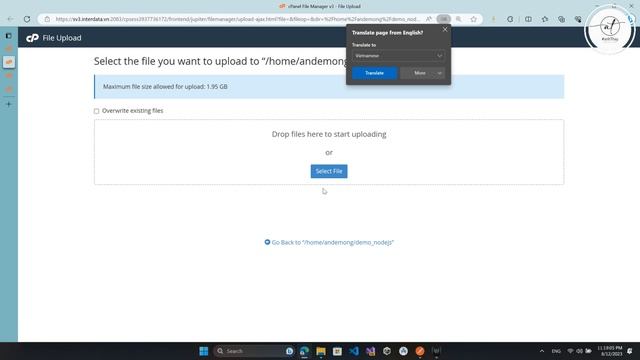Open Visual Studio from taskbar
Viewport: 640px width, 360px height.
[371, 351]
